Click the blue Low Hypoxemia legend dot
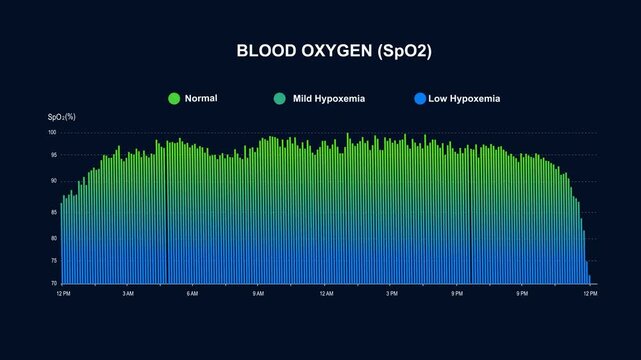 pos(420,98)
